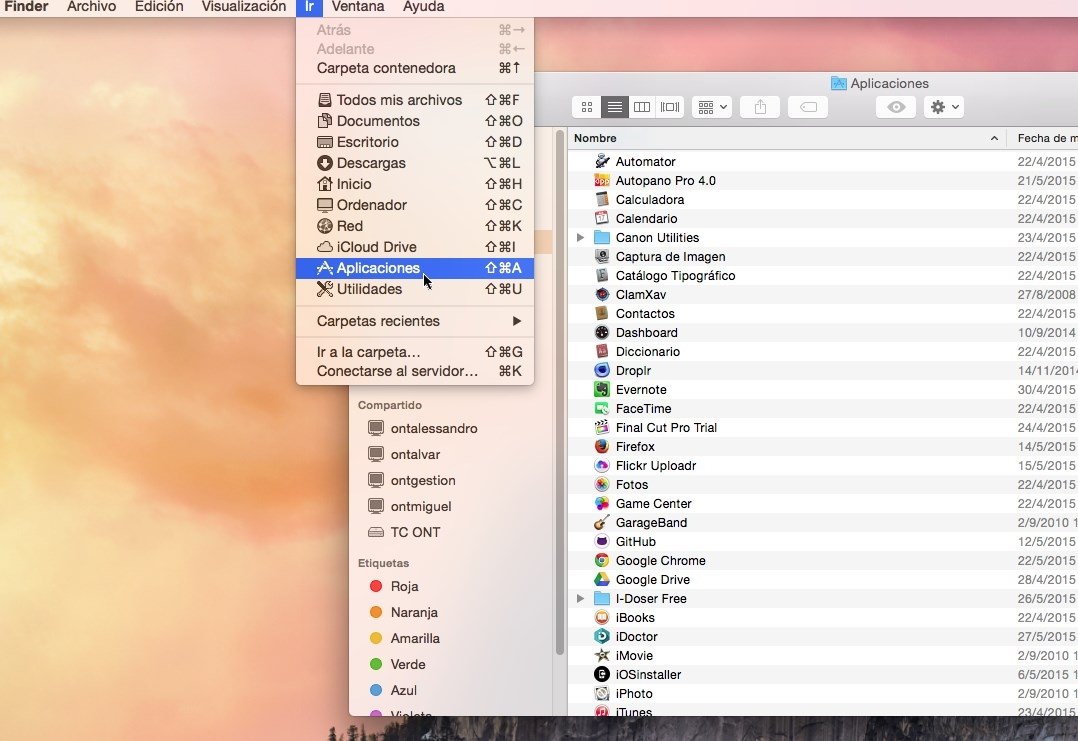This screenshot has height=741, width=1078.
Task: Select the Fotos app icon
Action: click(x=602, y=484)
